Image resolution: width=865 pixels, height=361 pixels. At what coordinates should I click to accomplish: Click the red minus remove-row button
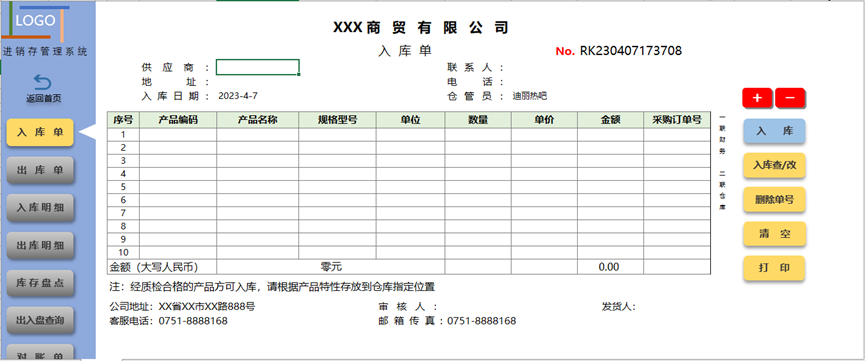(x=790, y=98)
